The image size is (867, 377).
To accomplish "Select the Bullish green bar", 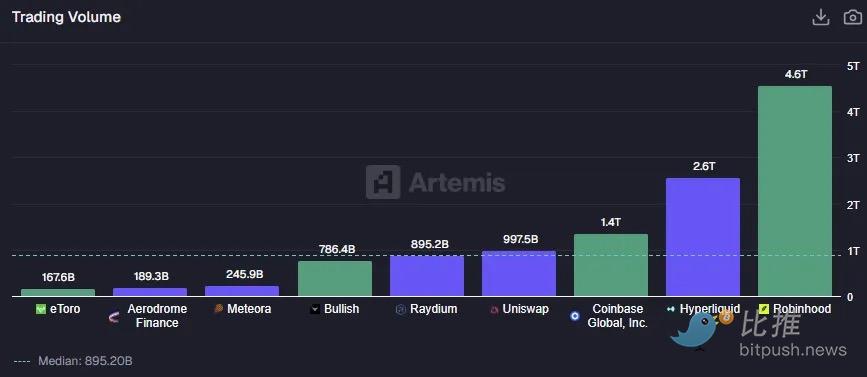I will [335, 279].
